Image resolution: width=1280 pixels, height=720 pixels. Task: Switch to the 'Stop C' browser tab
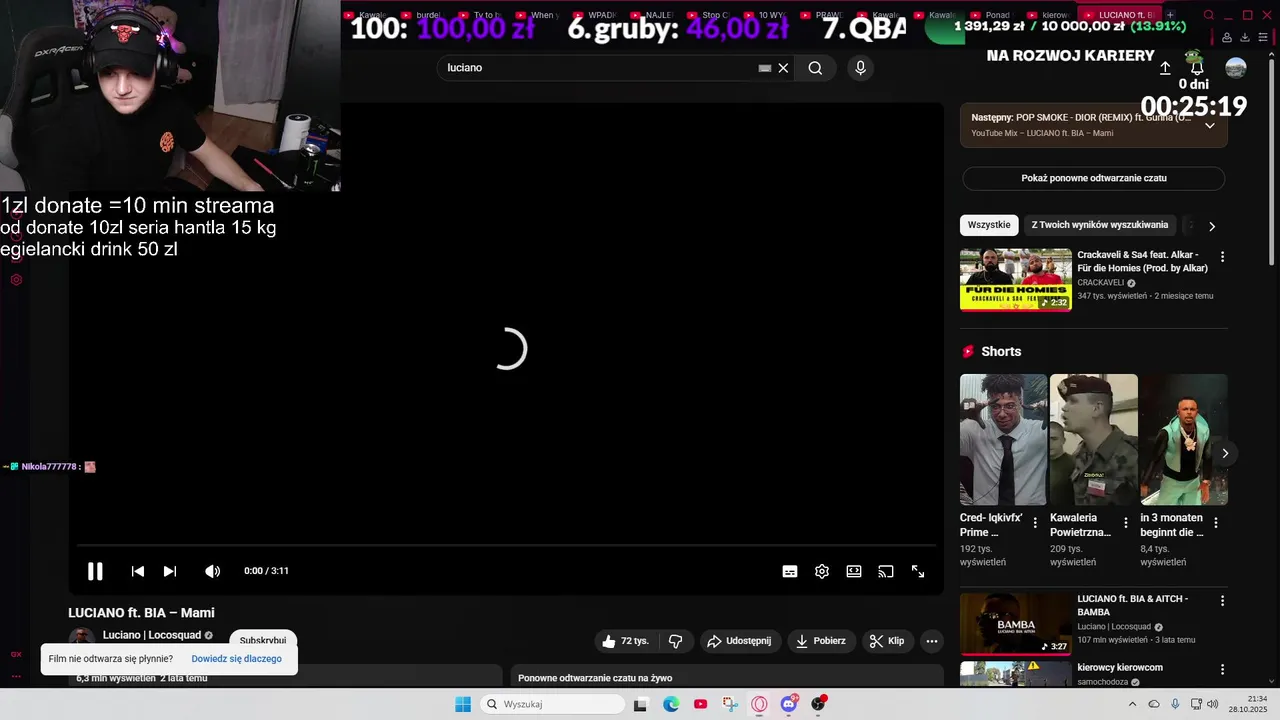711,15
